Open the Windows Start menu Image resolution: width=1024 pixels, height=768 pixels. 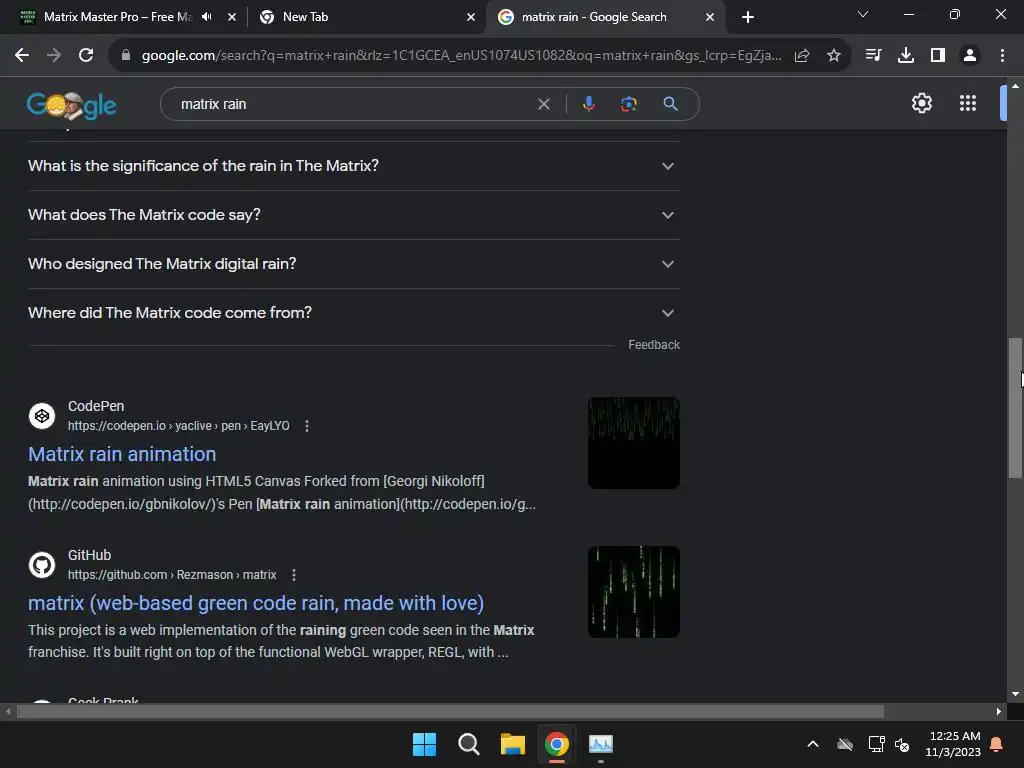pyautogui.click(x=424, y=744)
